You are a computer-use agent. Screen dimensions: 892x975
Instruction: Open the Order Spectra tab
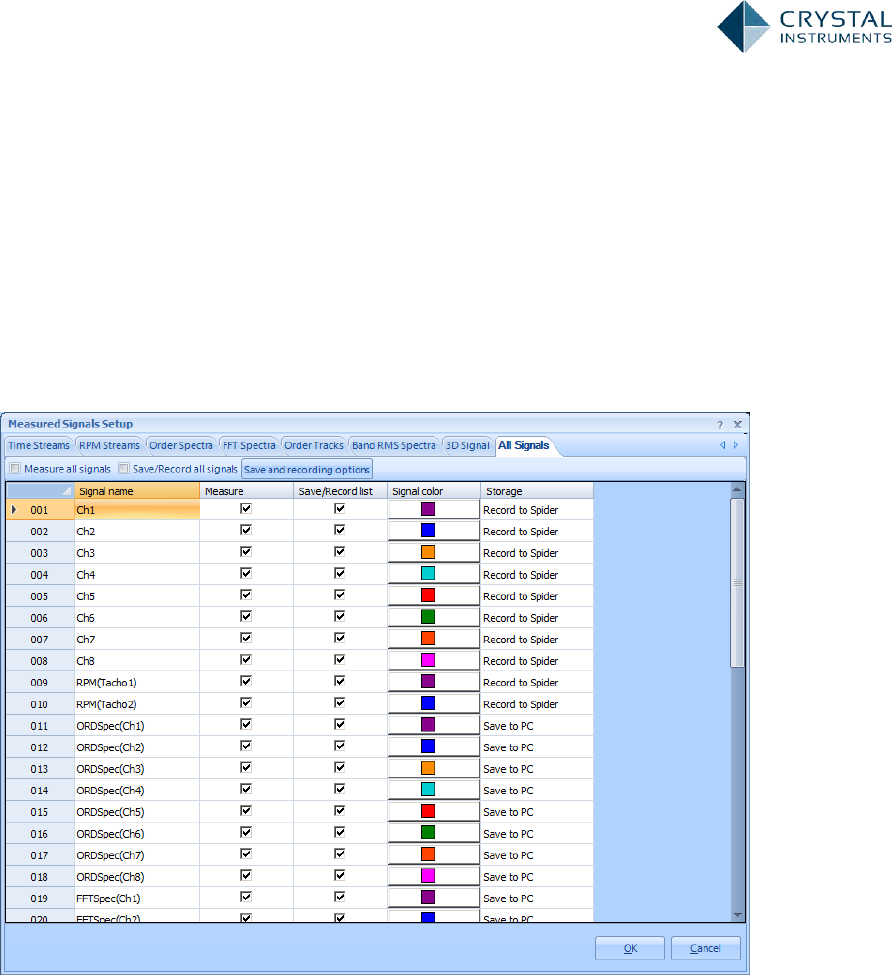coord(181,446)
